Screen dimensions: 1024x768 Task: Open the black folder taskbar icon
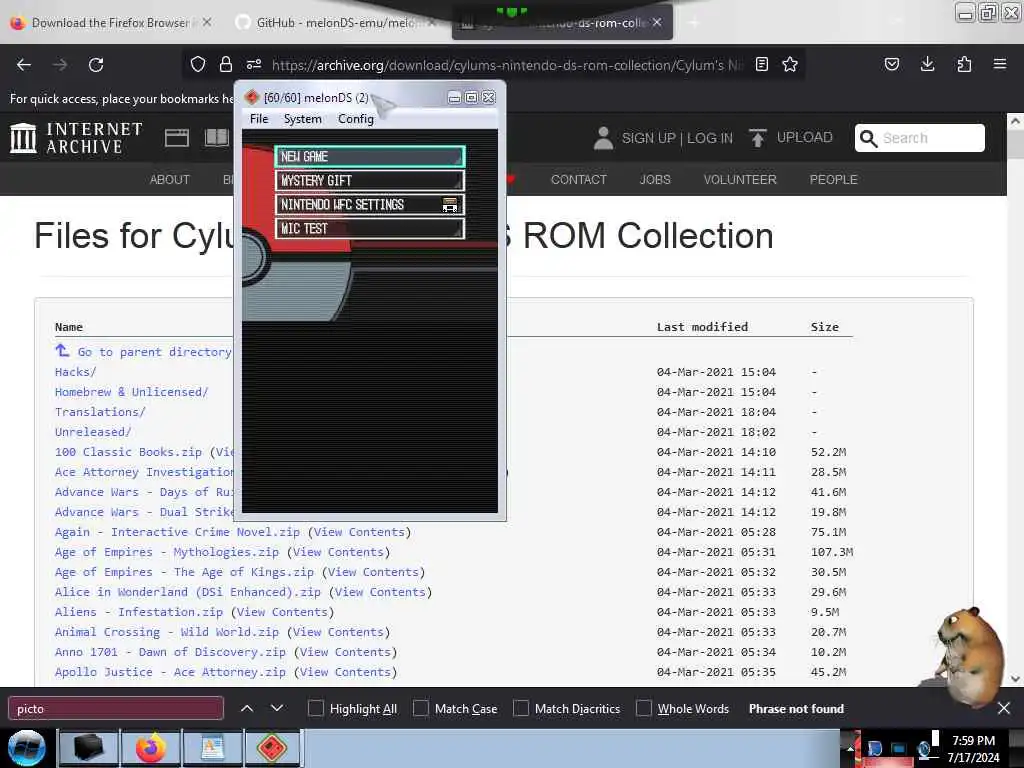pos(89,748)
